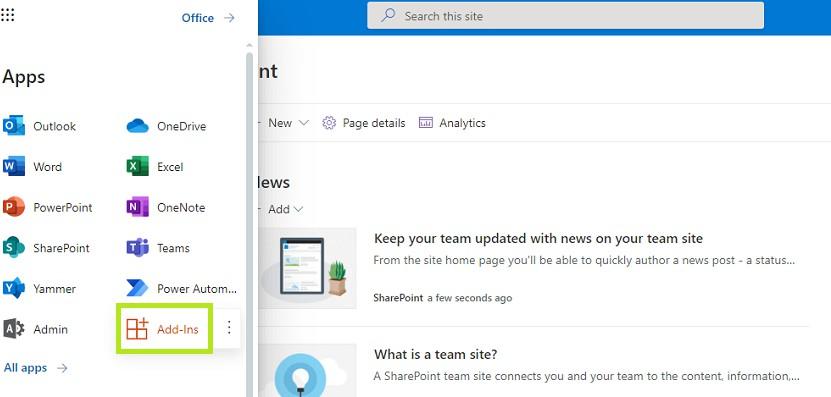The height and width of the screenshot is (397, 831).
Task: Click the Search this site field
Action: tap(565, 15)
